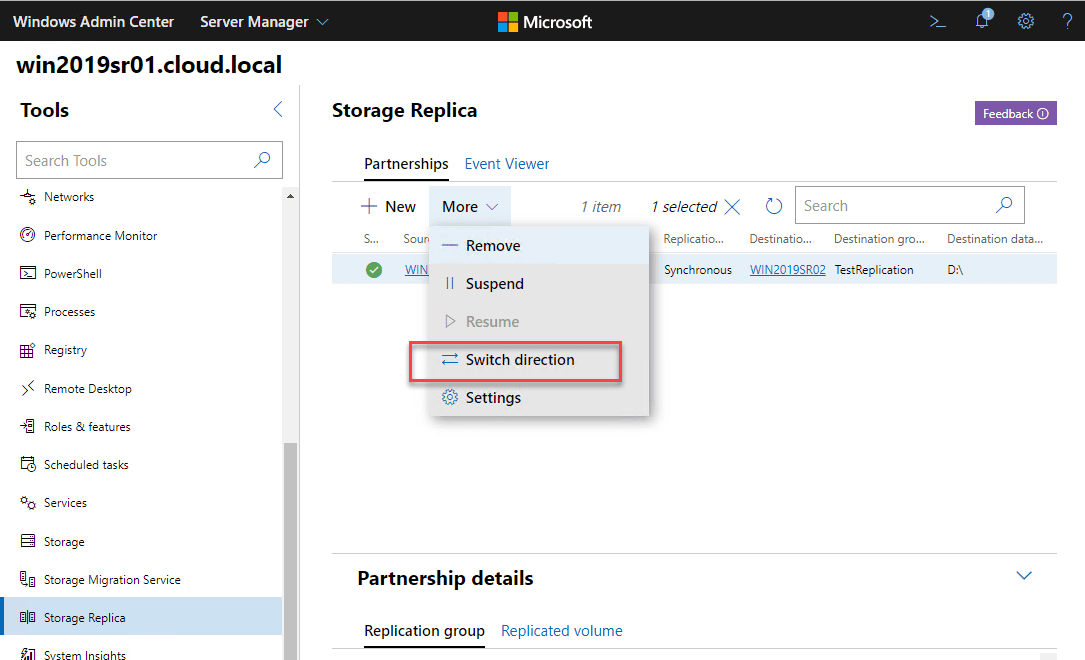Click into the partnerships Search field

pyautogui.click(x=892, y=206)
